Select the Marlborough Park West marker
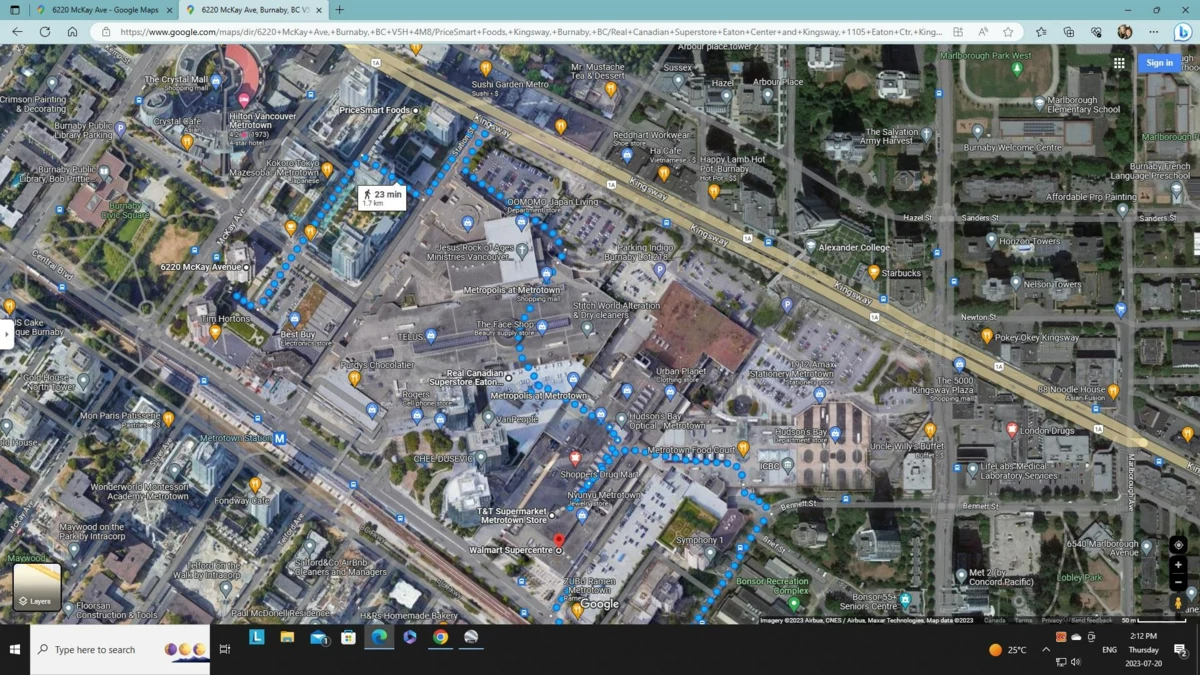This screenshot has height=675, width=1200. 1017,70
